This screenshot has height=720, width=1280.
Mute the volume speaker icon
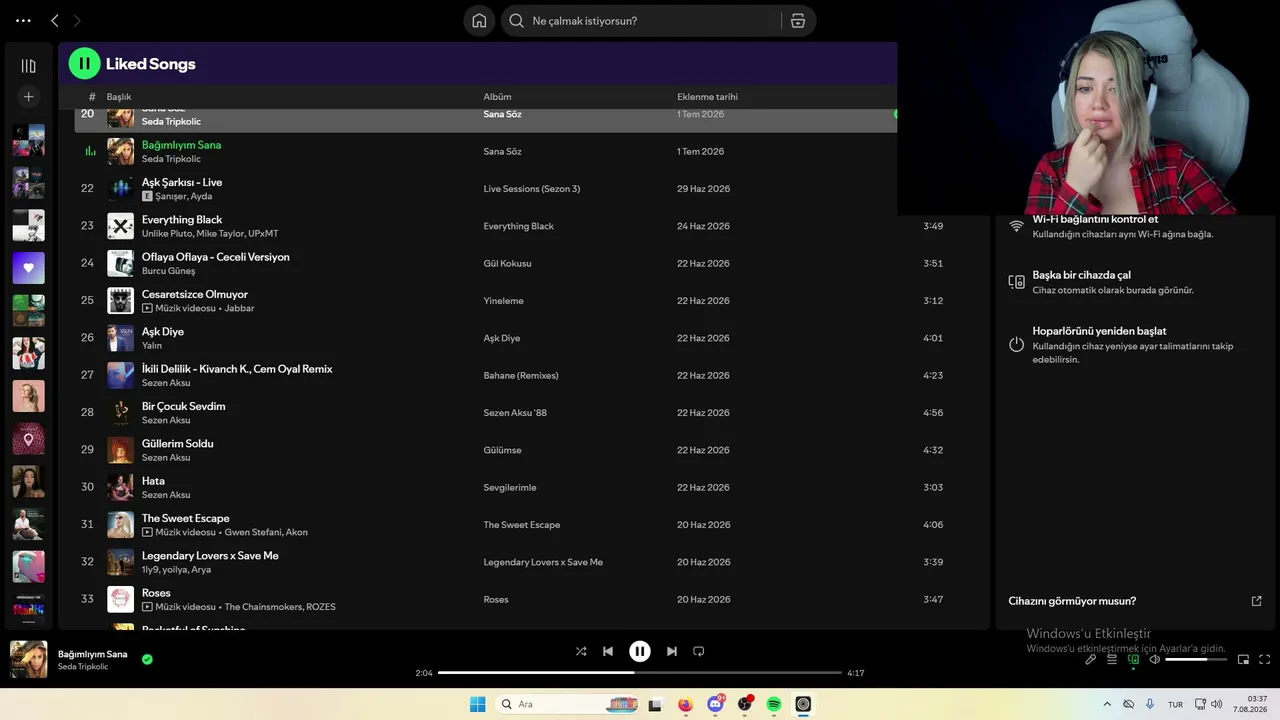[1154, 659]
